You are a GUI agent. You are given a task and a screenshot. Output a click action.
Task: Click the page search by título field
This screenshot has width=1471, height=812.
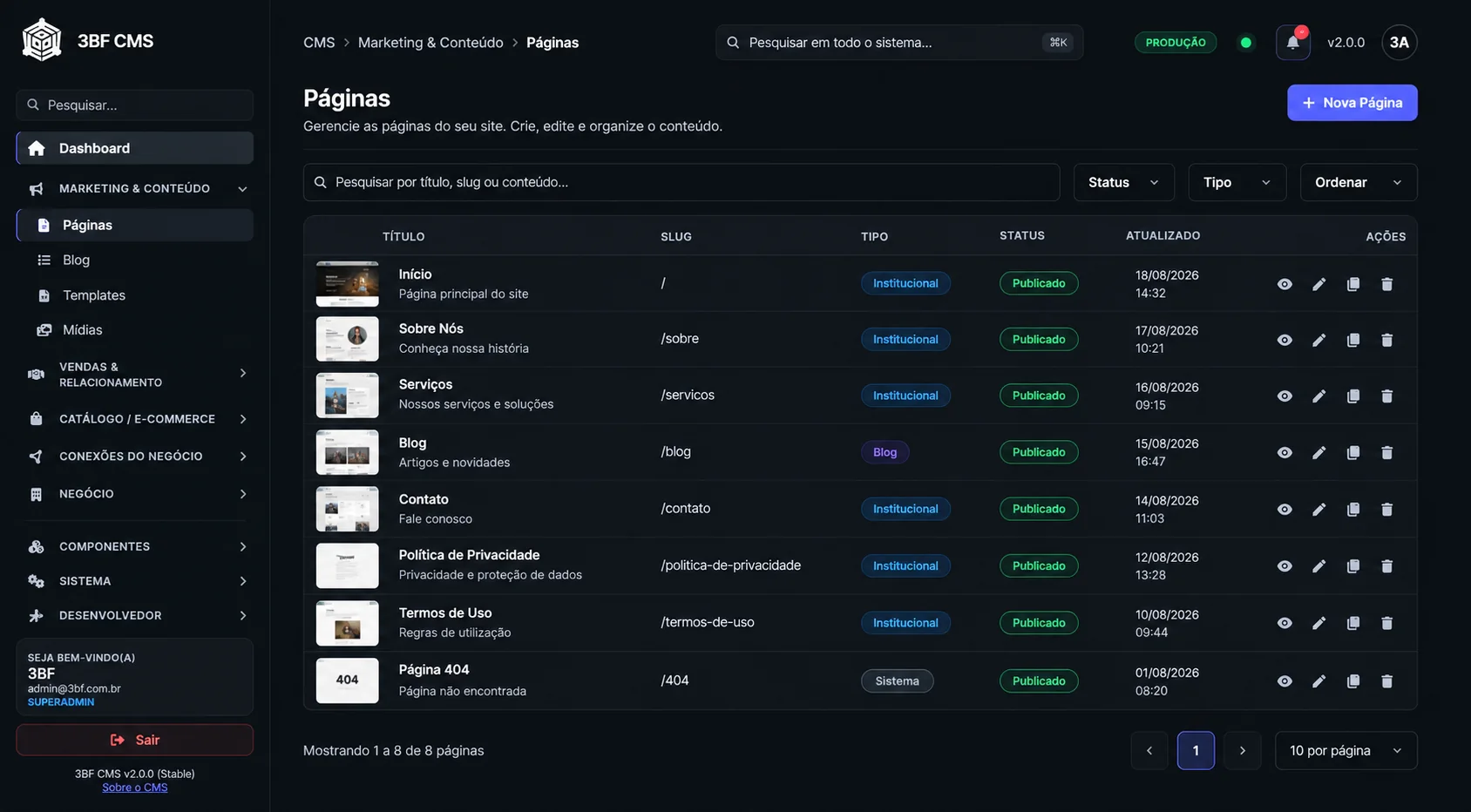(x=681, y=182)
